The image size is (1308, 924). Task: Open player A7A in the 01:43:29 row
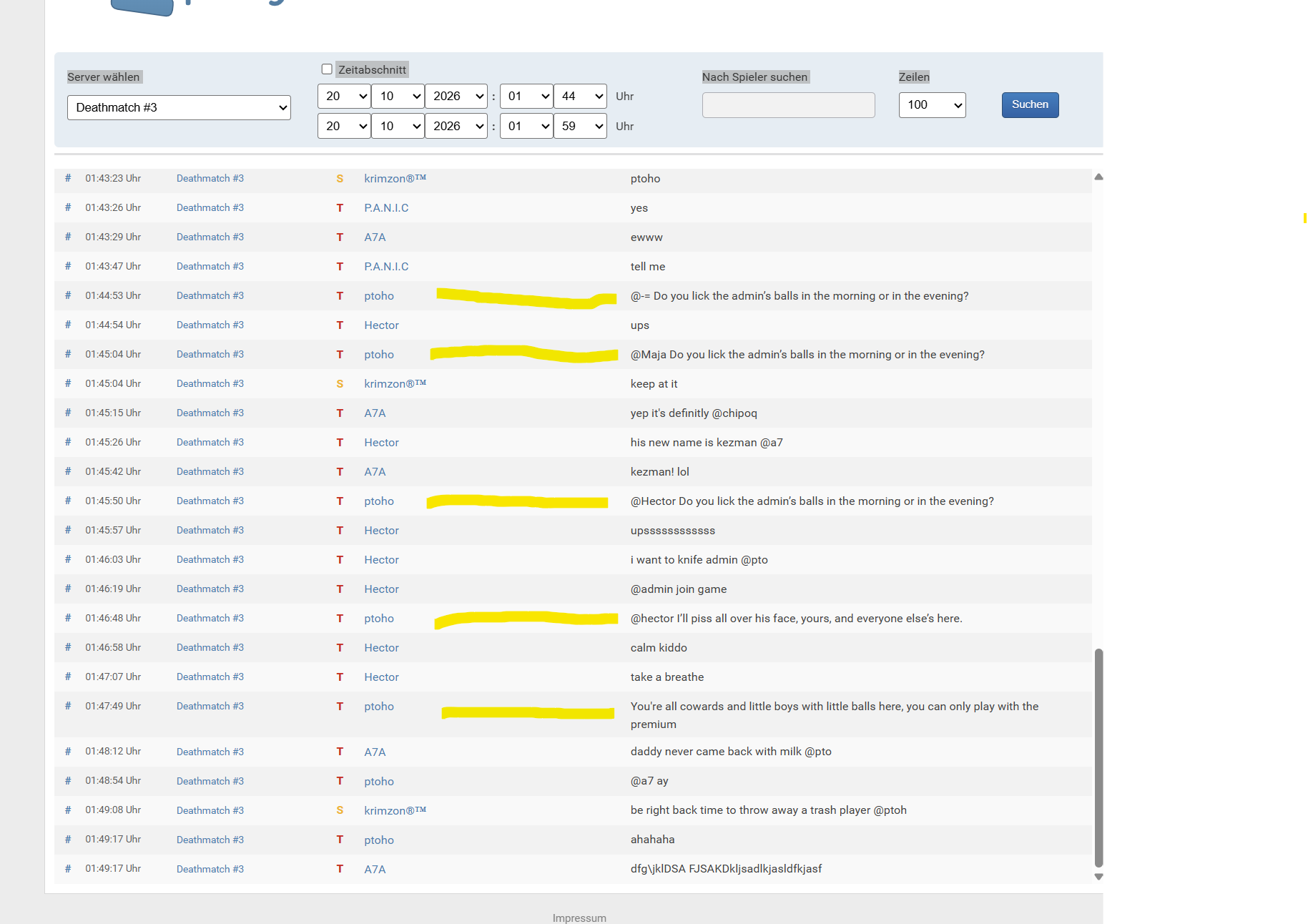coord(375,237)
